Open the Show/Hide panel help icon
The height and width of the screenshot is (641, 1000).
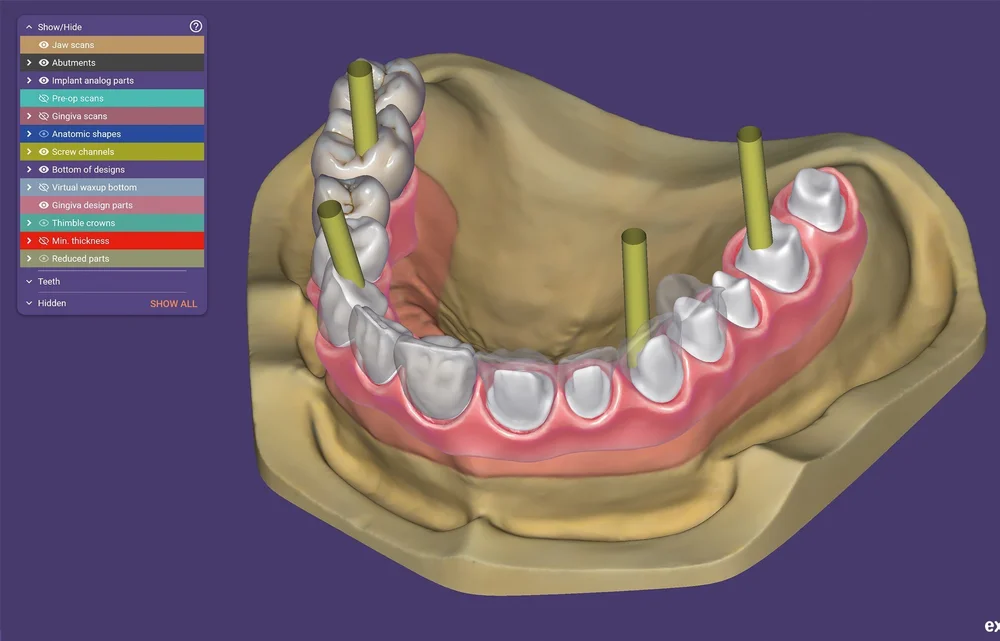tap(196, 26)
